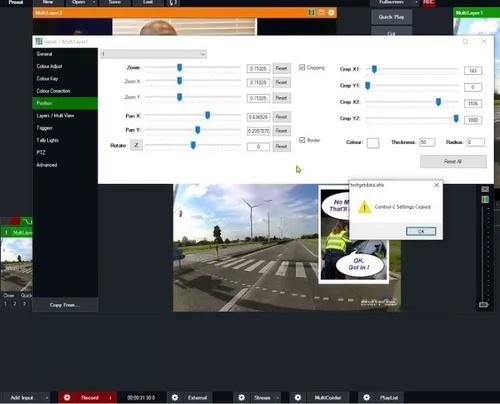
Task: Click the Crop Y2 value field
Action: click(473, 120)
